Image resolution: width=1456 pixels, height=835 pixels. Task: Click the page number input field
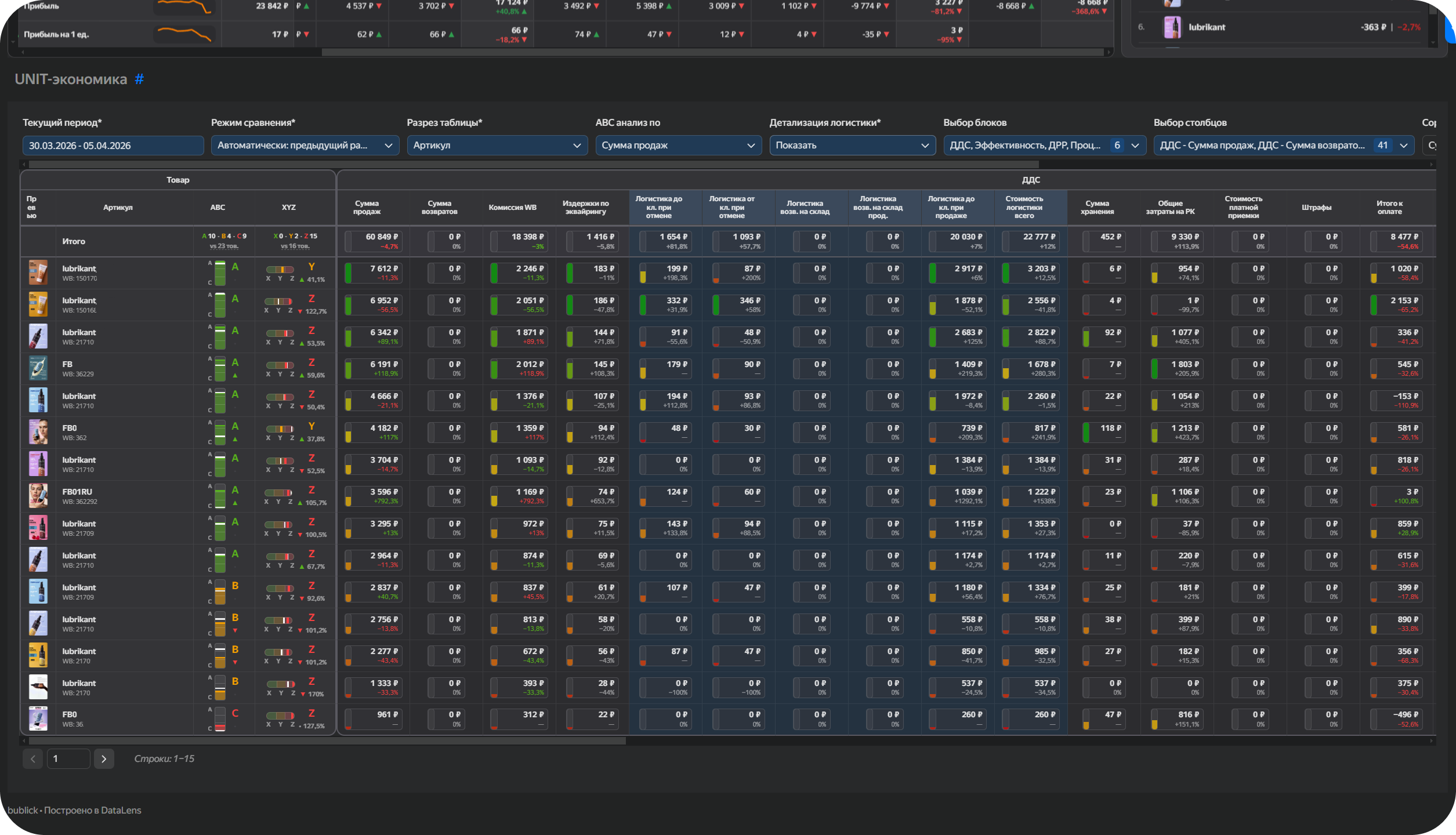point(68,758)
